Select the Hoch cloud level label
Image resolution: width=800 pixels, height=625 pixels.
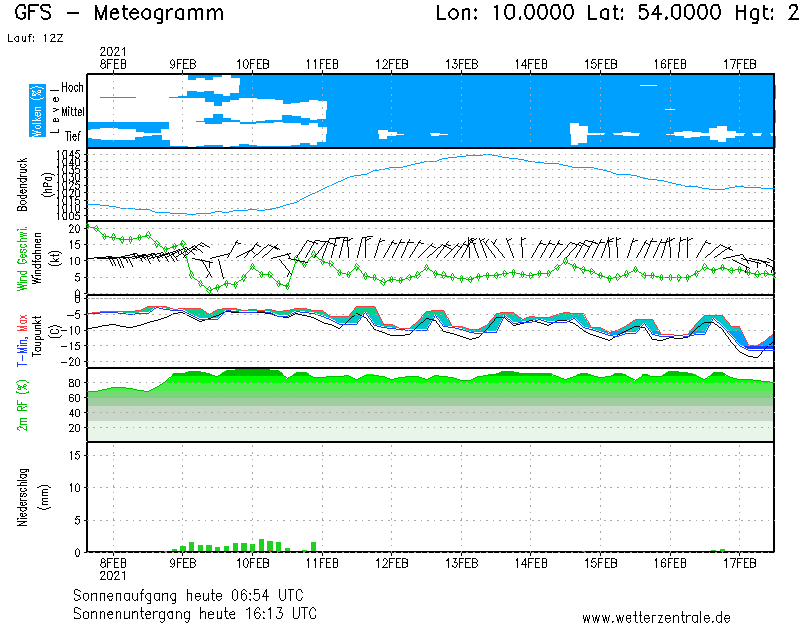(72, 88)
